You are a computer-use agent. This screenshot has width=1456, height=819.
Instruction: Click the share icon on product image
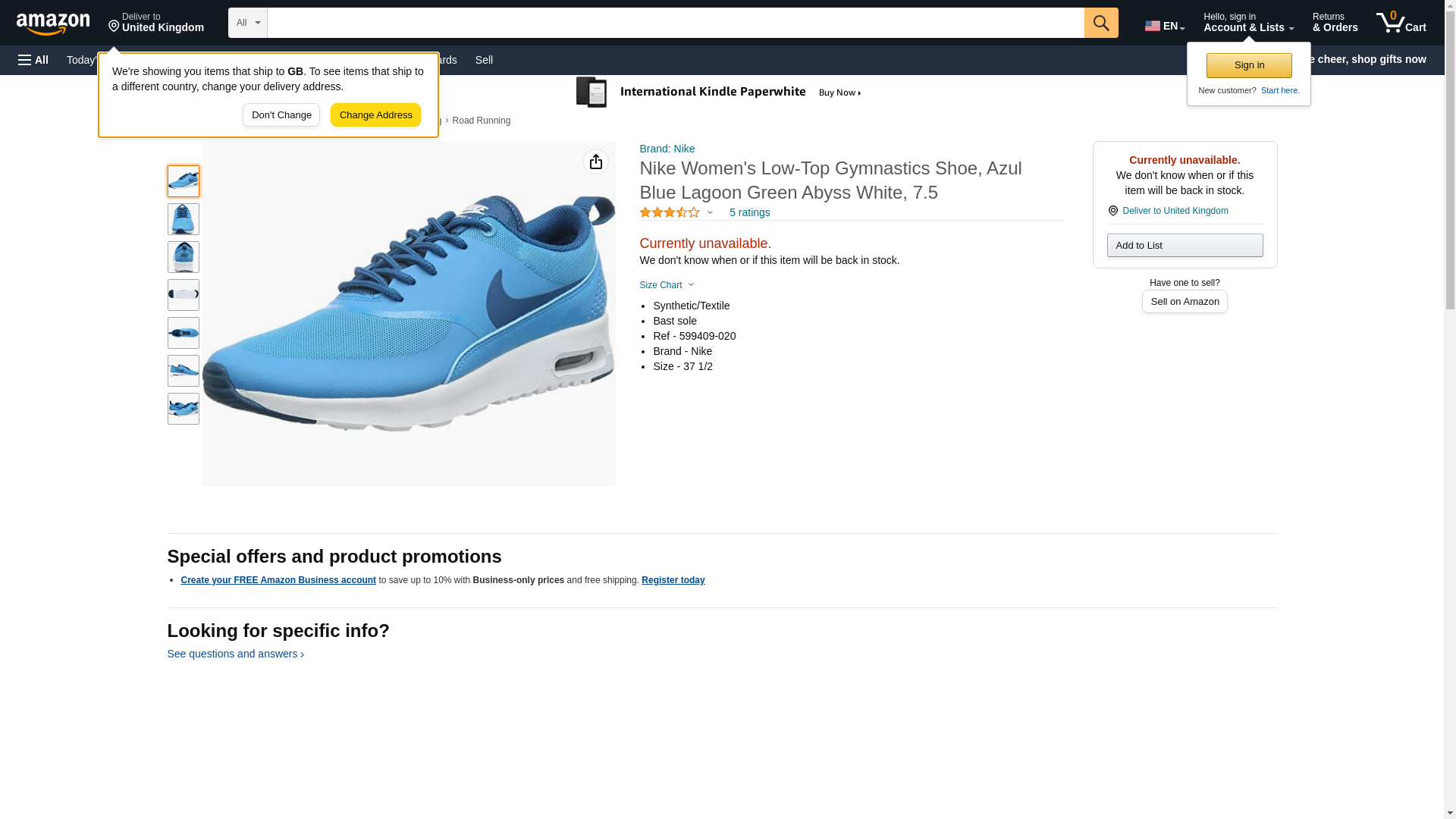(x=596, y=162)
